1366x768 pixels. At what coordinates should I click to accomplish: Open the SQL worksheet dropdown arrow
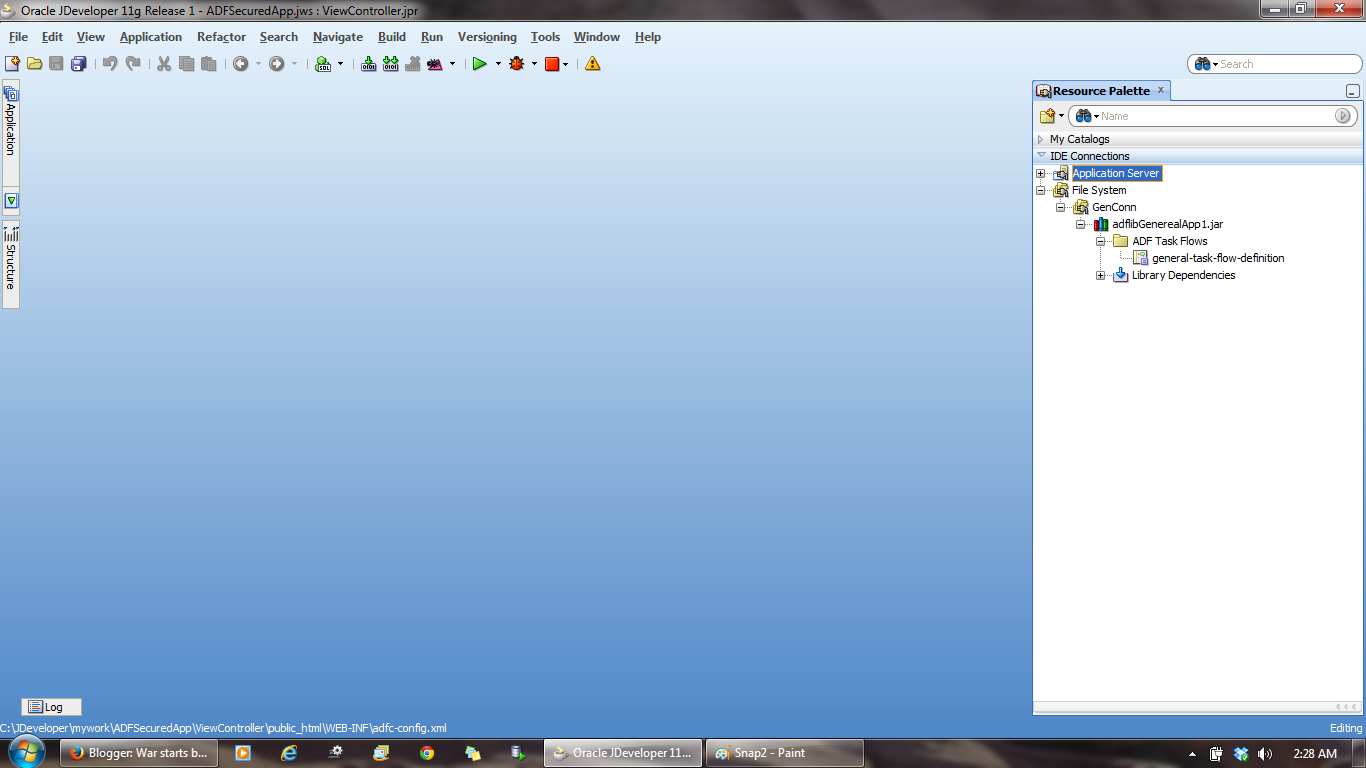[x=340, y=64]
